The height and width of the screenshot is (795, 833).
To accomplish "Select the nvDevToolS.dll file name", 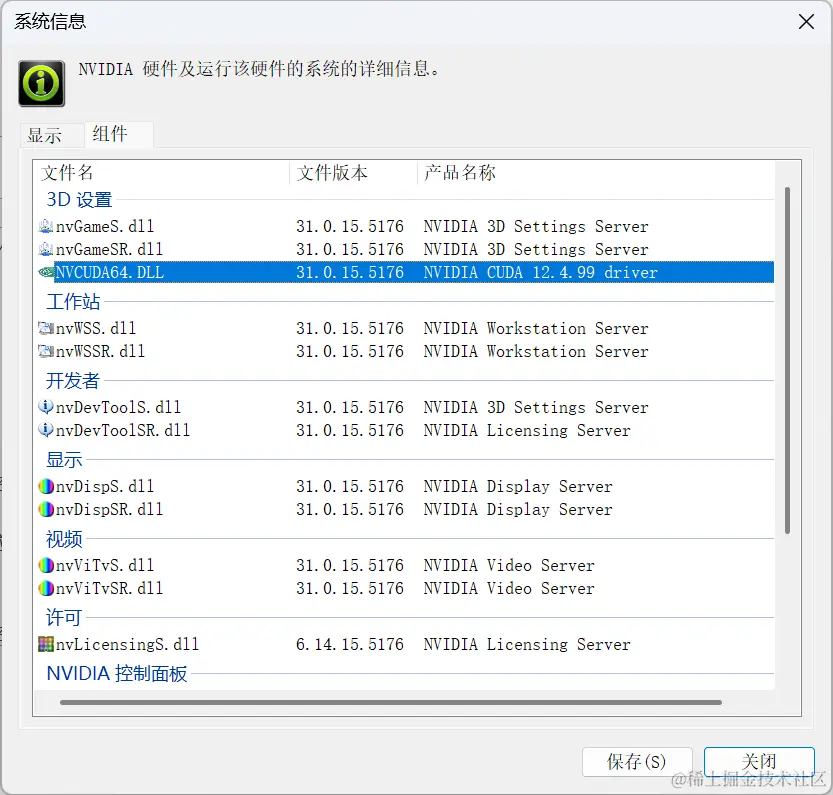I will (118, 407).
